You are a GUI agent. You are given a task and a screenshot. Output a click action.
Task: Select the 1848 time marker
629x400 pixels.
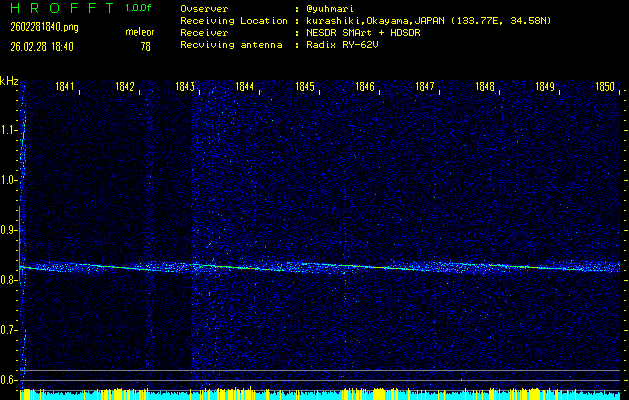pos(485,87)
